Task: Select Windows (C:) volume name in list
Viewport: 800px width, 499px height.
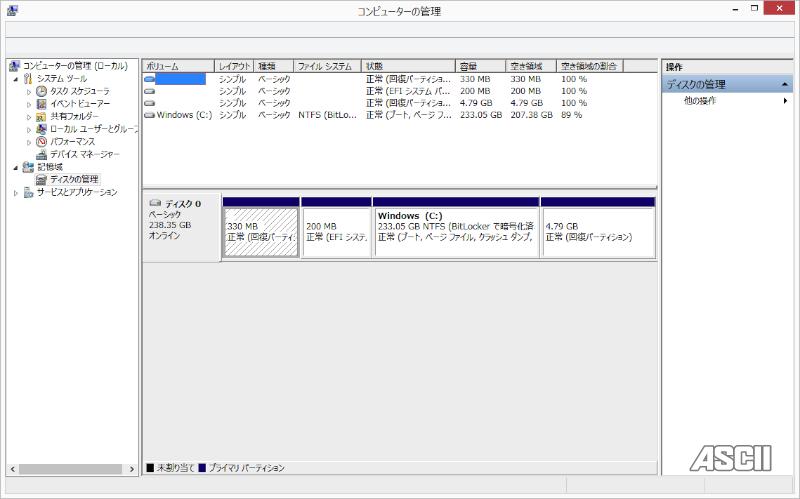Action: coord(184,115)
